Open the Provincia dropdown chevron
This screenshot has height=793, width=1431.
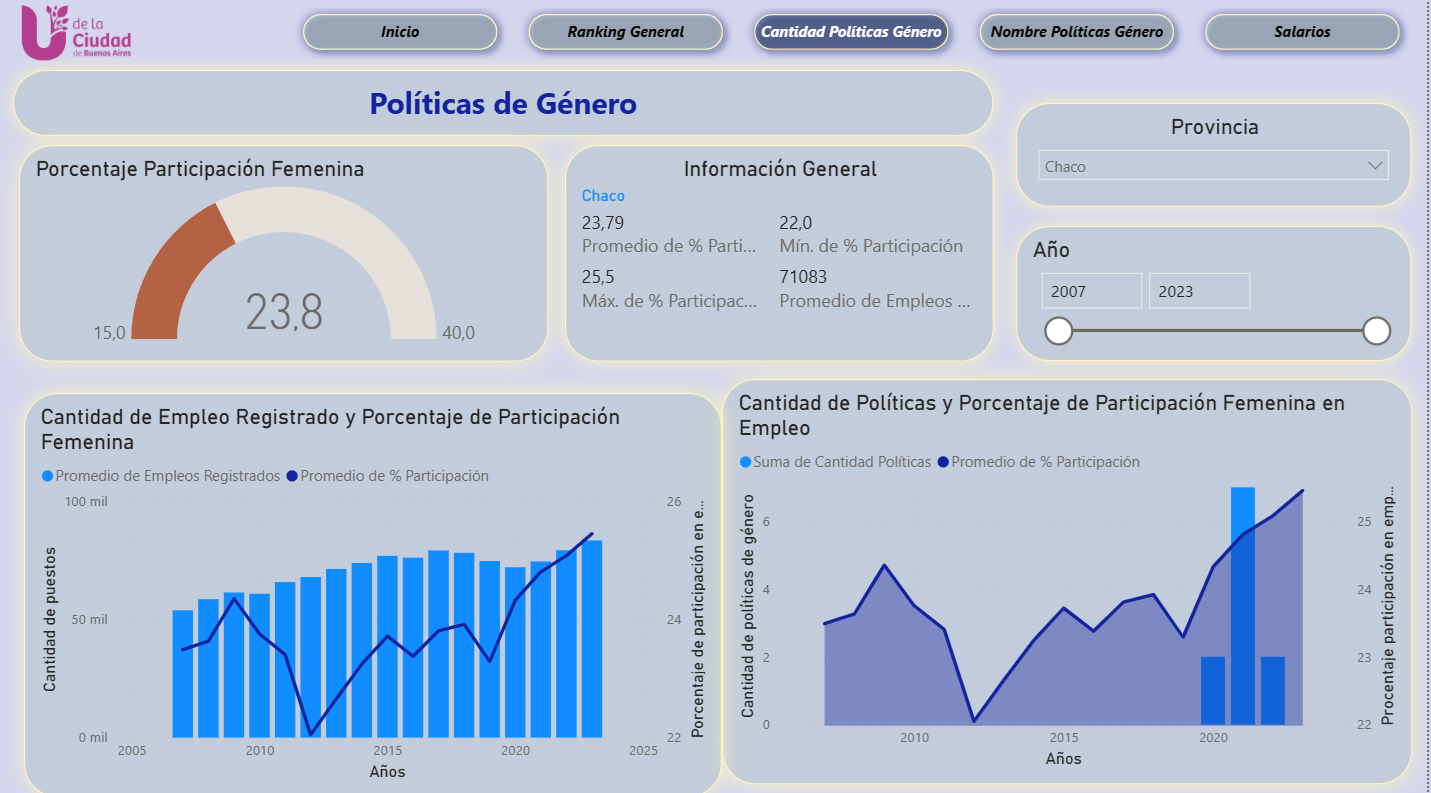click(x=1376, y=166)
